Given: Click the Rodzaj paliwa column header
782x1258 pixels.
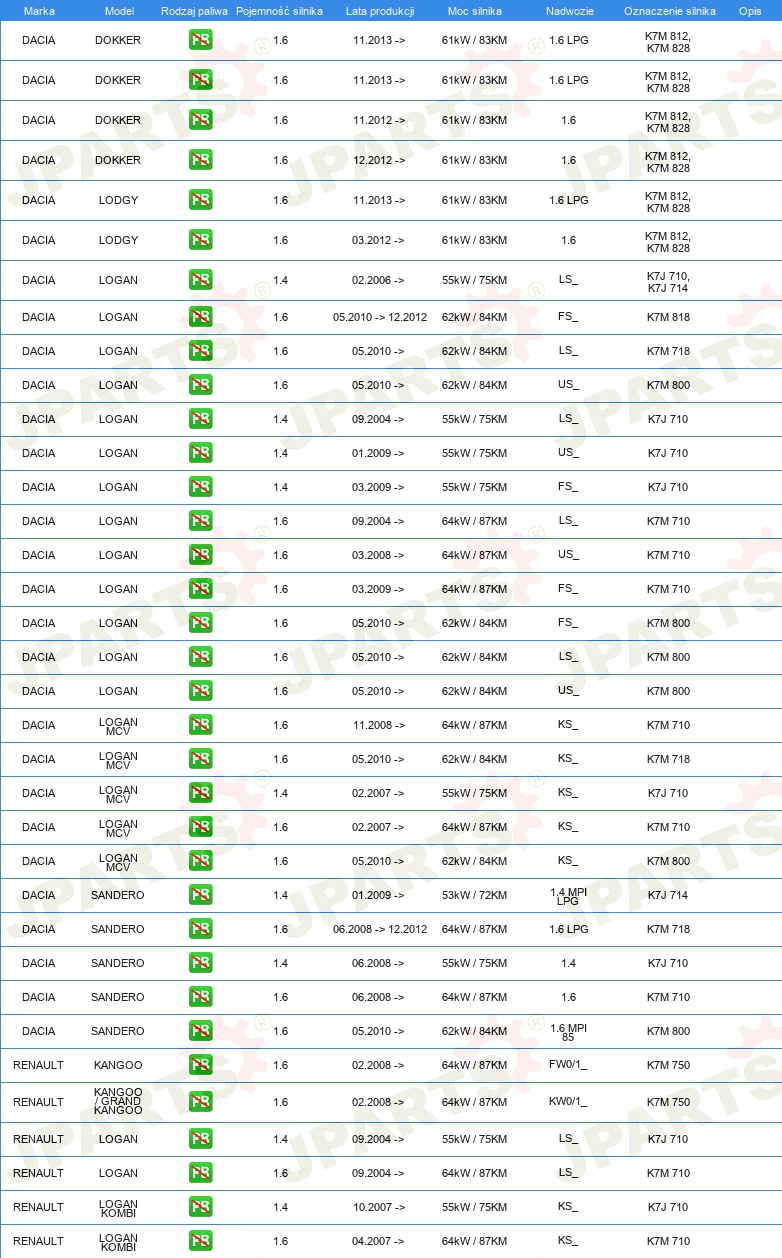Looking at the screenshot, I should point(194,11).
